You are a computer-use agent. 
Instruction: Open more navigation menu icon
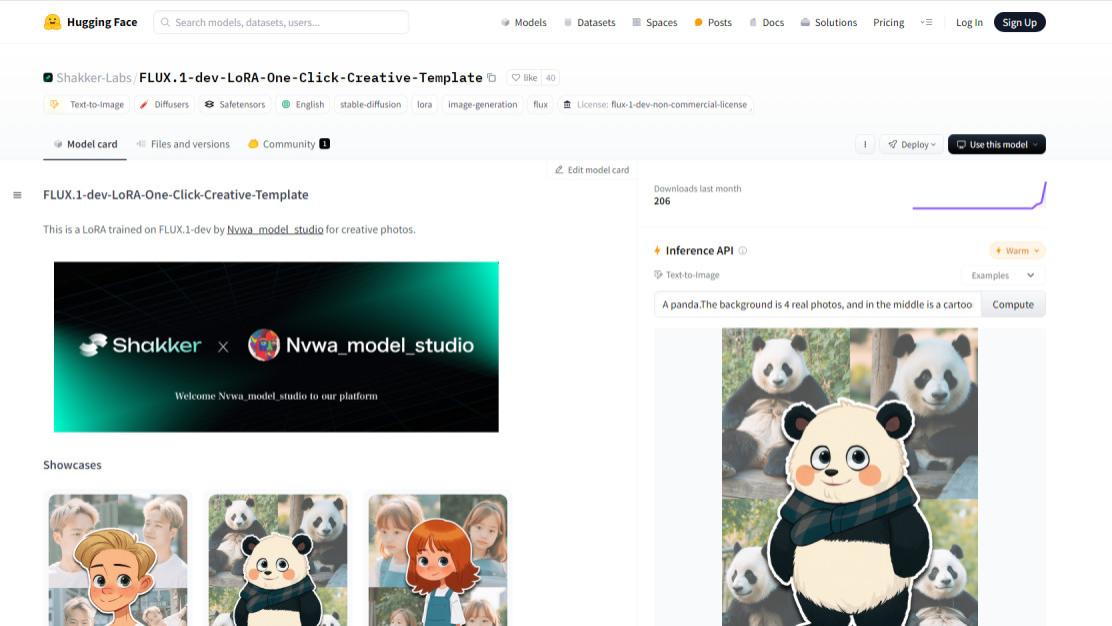click(x=926, y=22)
